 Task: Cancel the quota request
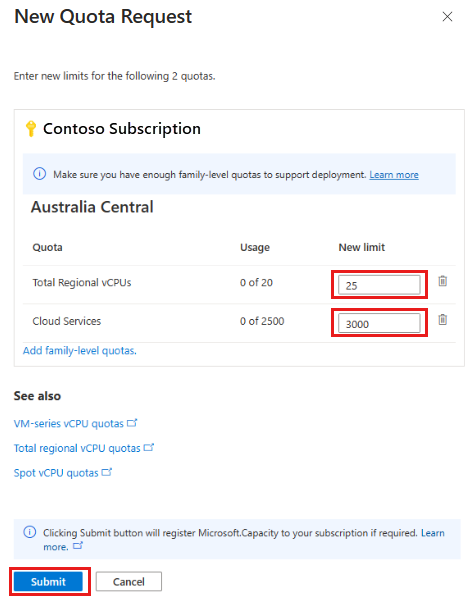click(x=129, y=582)
